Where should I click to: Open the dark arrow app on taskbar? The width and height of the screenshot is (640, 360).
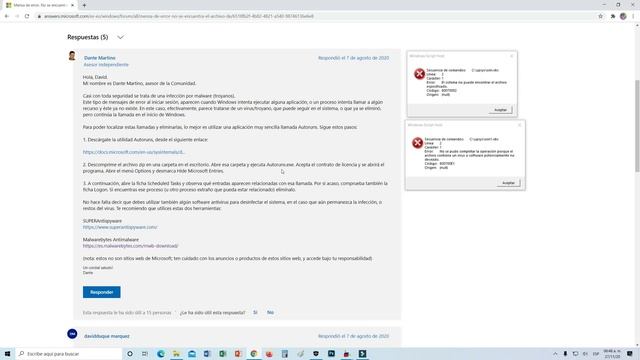(362, 353)
